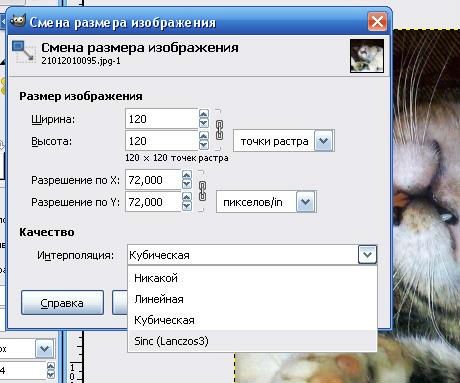Click the scale image icon in dialog header
Screen dimensions: 460x383
point(24,52)
